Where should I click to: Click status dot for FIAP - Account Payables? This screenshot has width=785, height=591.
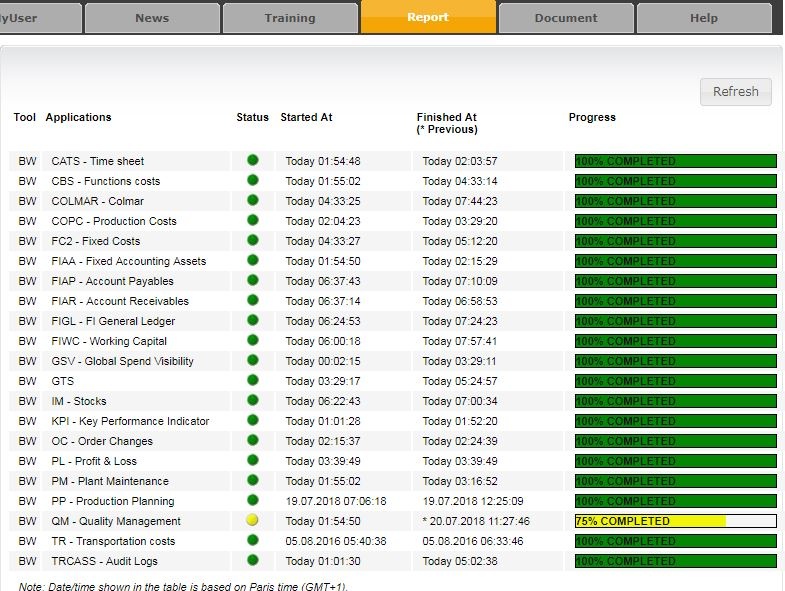pos(252,280)
